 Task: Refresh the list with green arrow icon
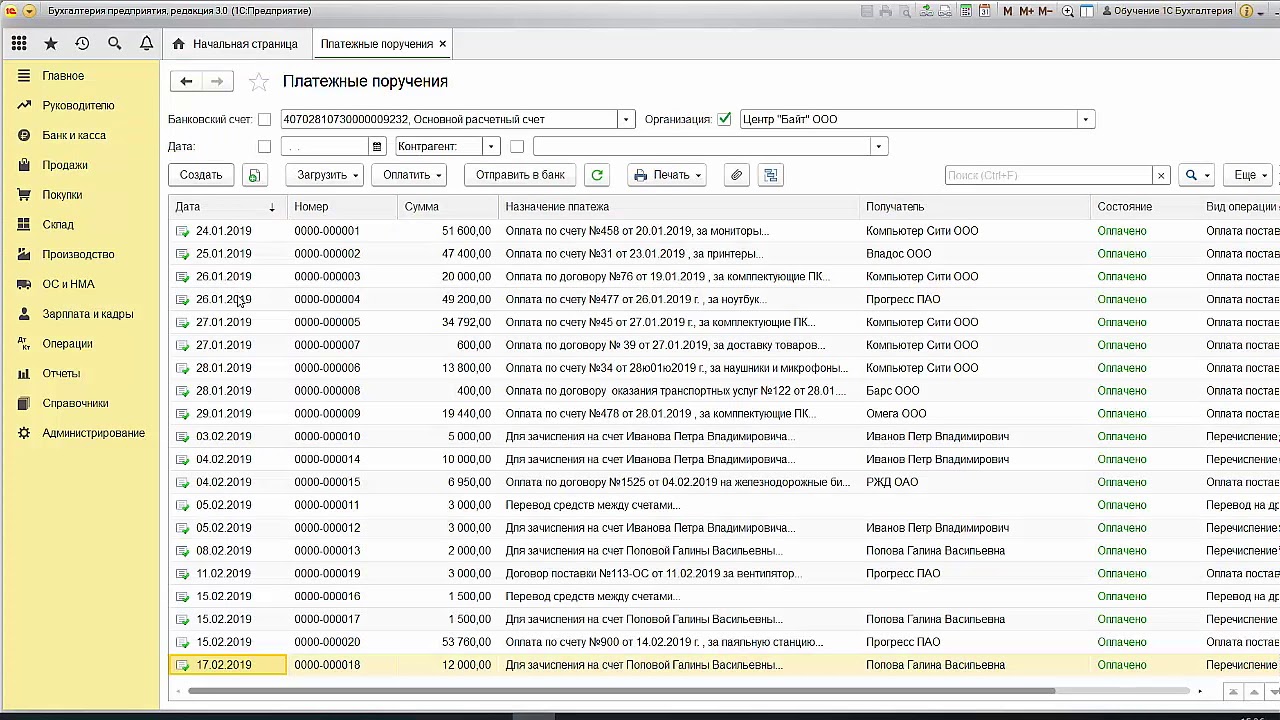[597, 175]
